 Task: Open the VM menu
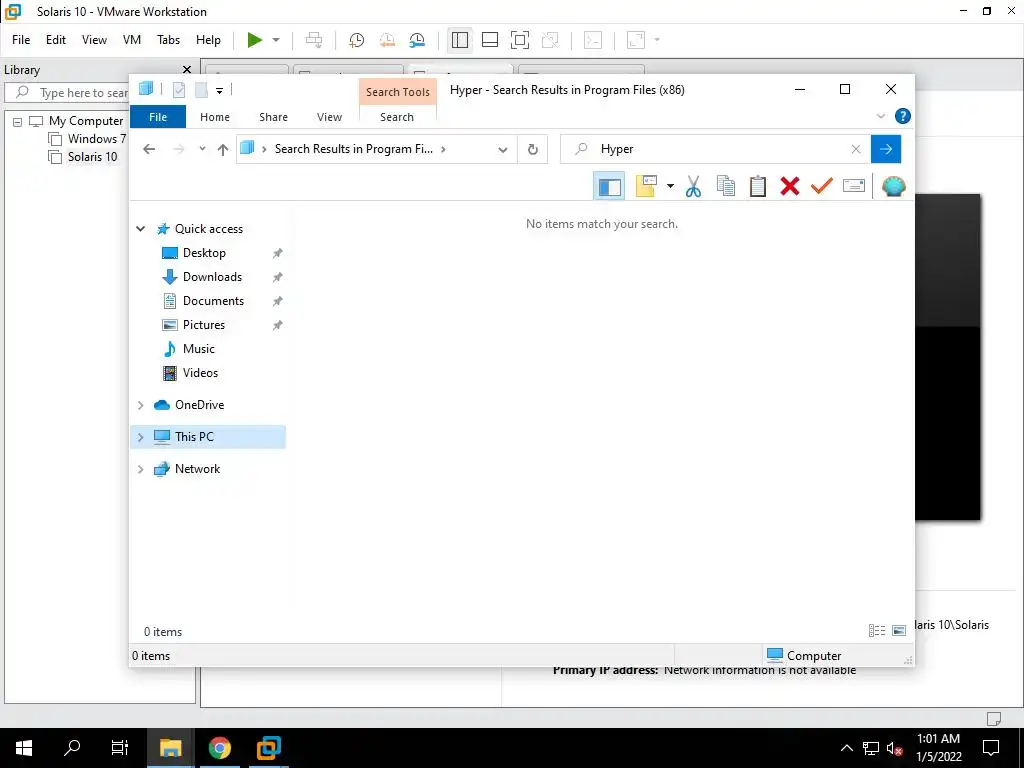132,40
